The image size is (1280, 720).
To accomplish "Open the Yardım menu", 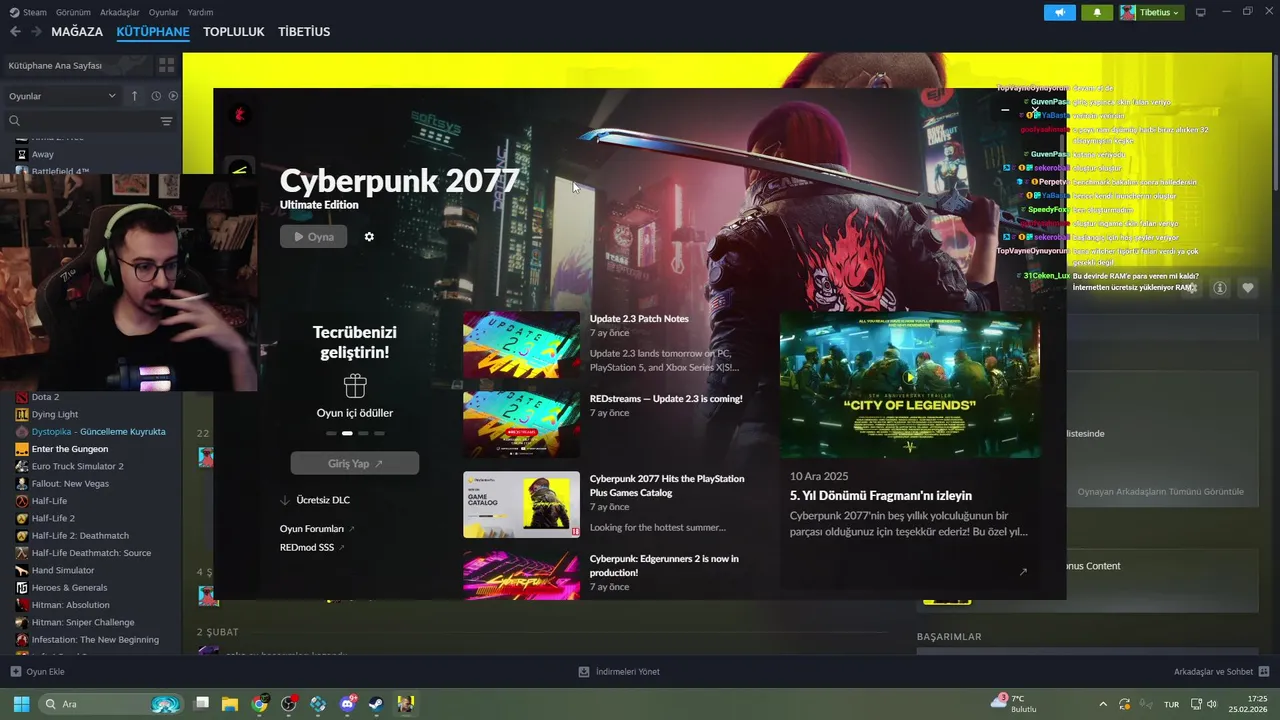I will pyautogui.click(x=200, y=12).
